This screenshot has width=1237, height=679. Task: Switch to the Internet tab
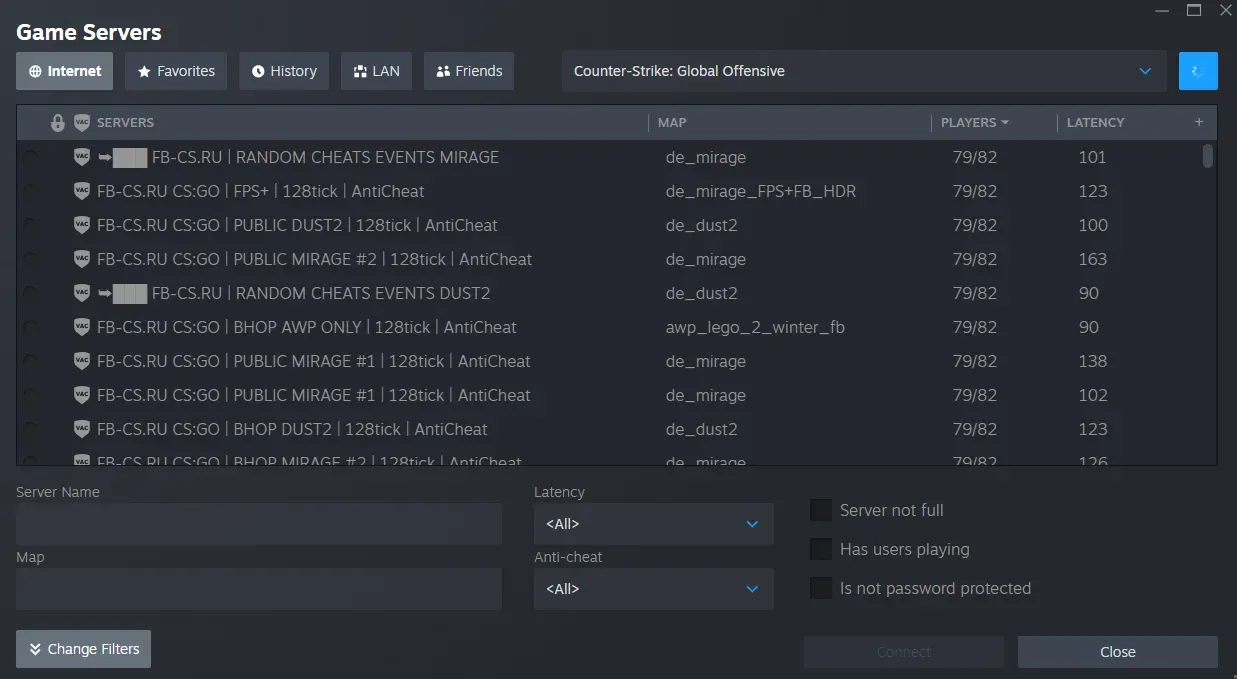[65, 71]
